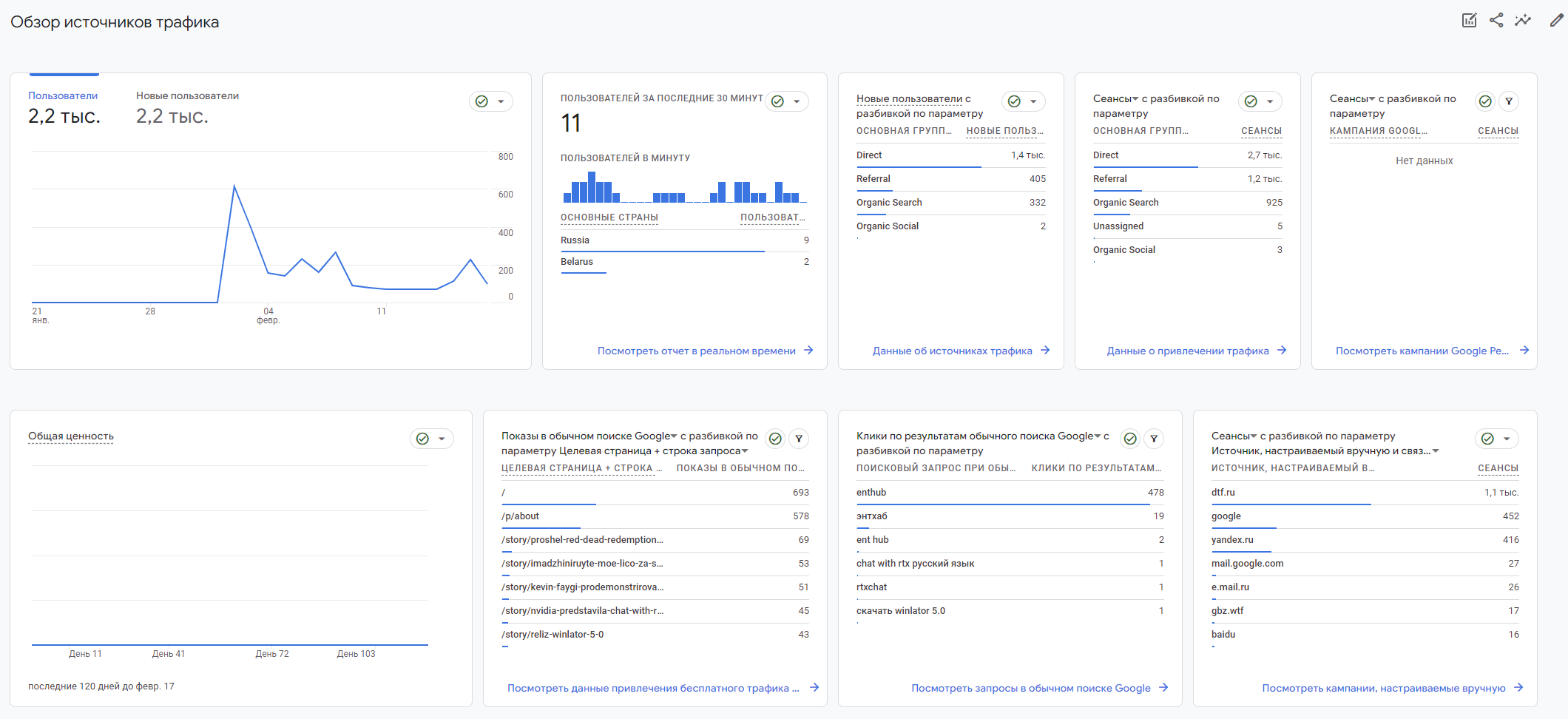Open the edit comparisons icon at top right
Screen dimensions: 1568x719
pyautogui.click(x=1469, y=21)
